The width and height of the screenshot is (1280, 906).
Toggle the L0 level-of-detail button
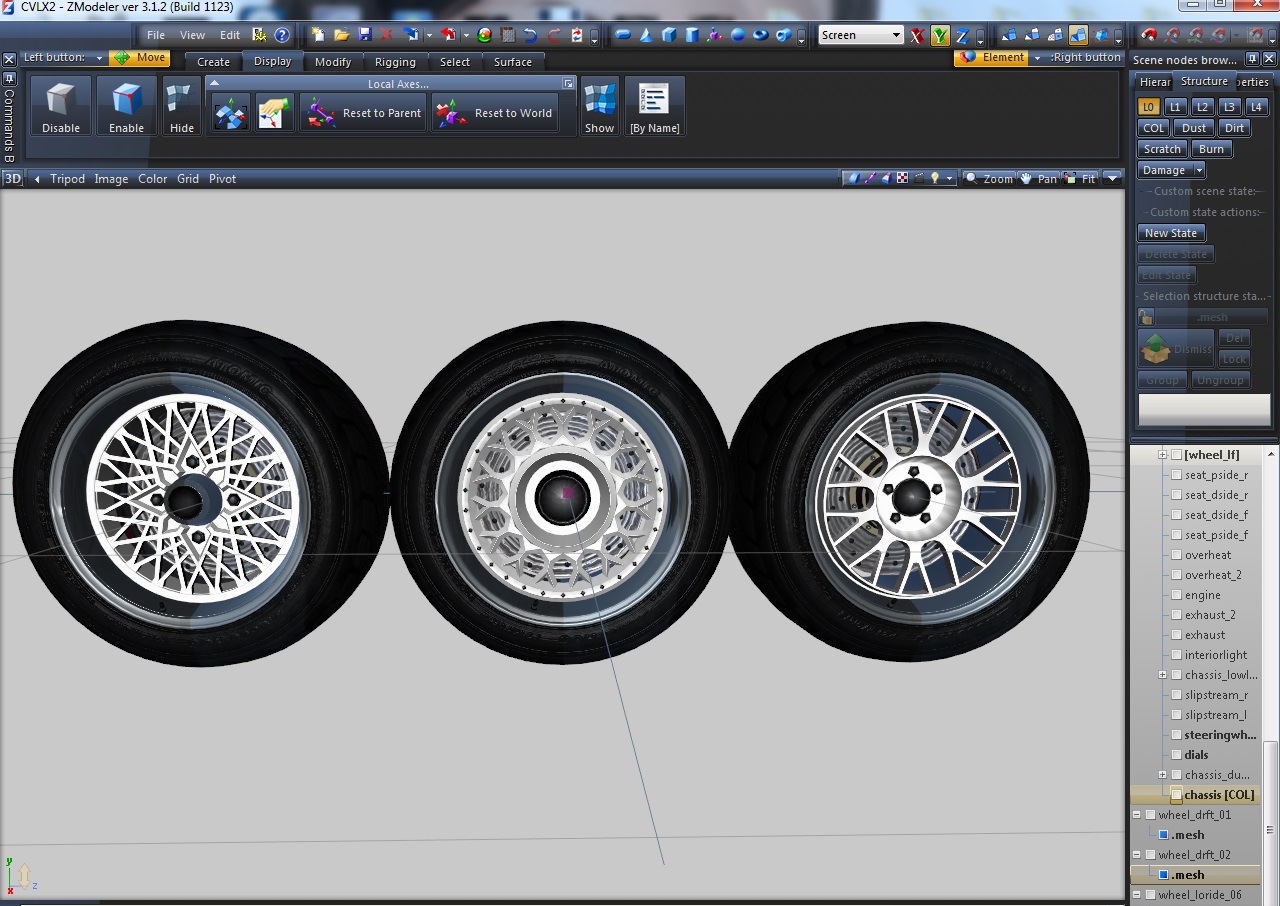[1149, 107]
